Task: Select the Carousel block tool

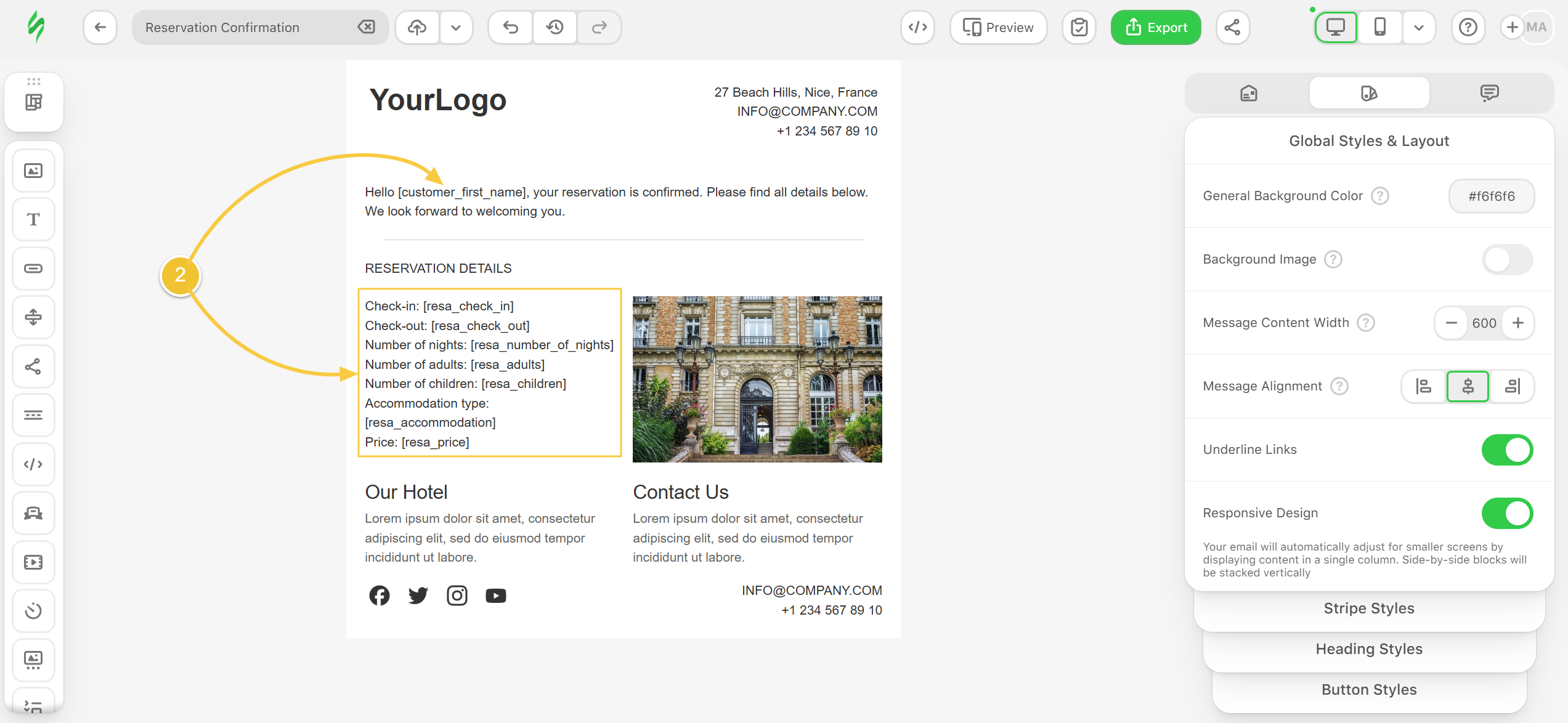Action: click(x=34, y=660)
